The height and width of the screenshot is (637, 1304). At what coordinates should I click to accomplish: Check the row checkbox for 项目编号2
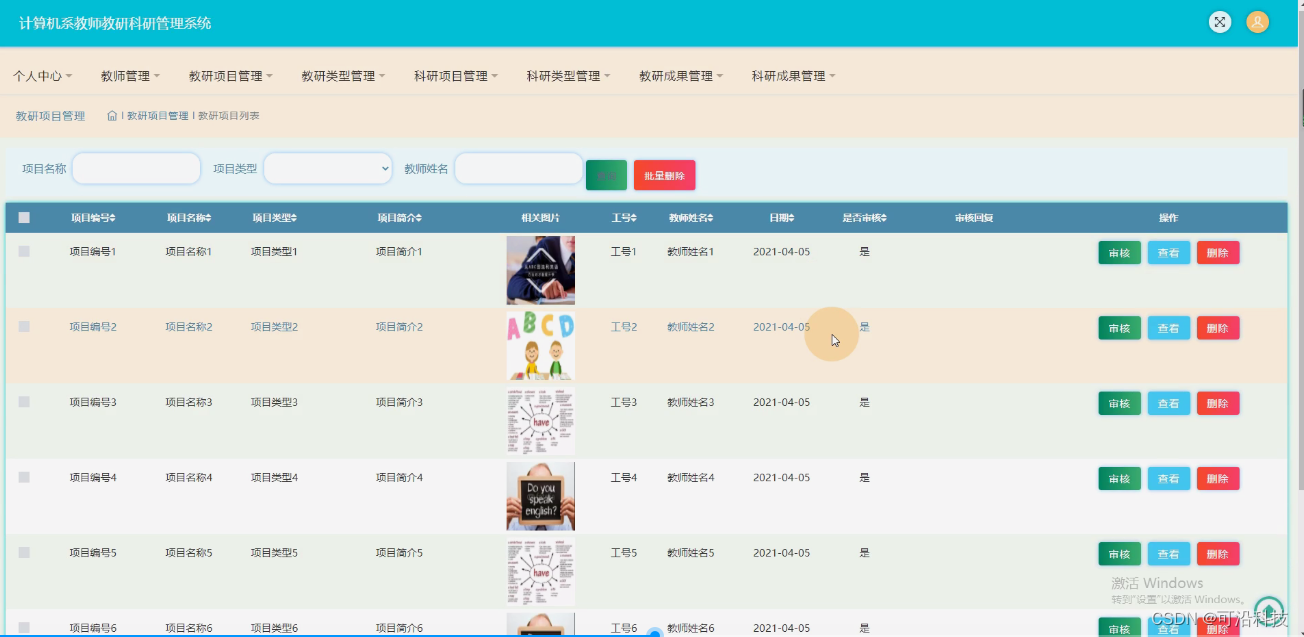click(24, 326)
